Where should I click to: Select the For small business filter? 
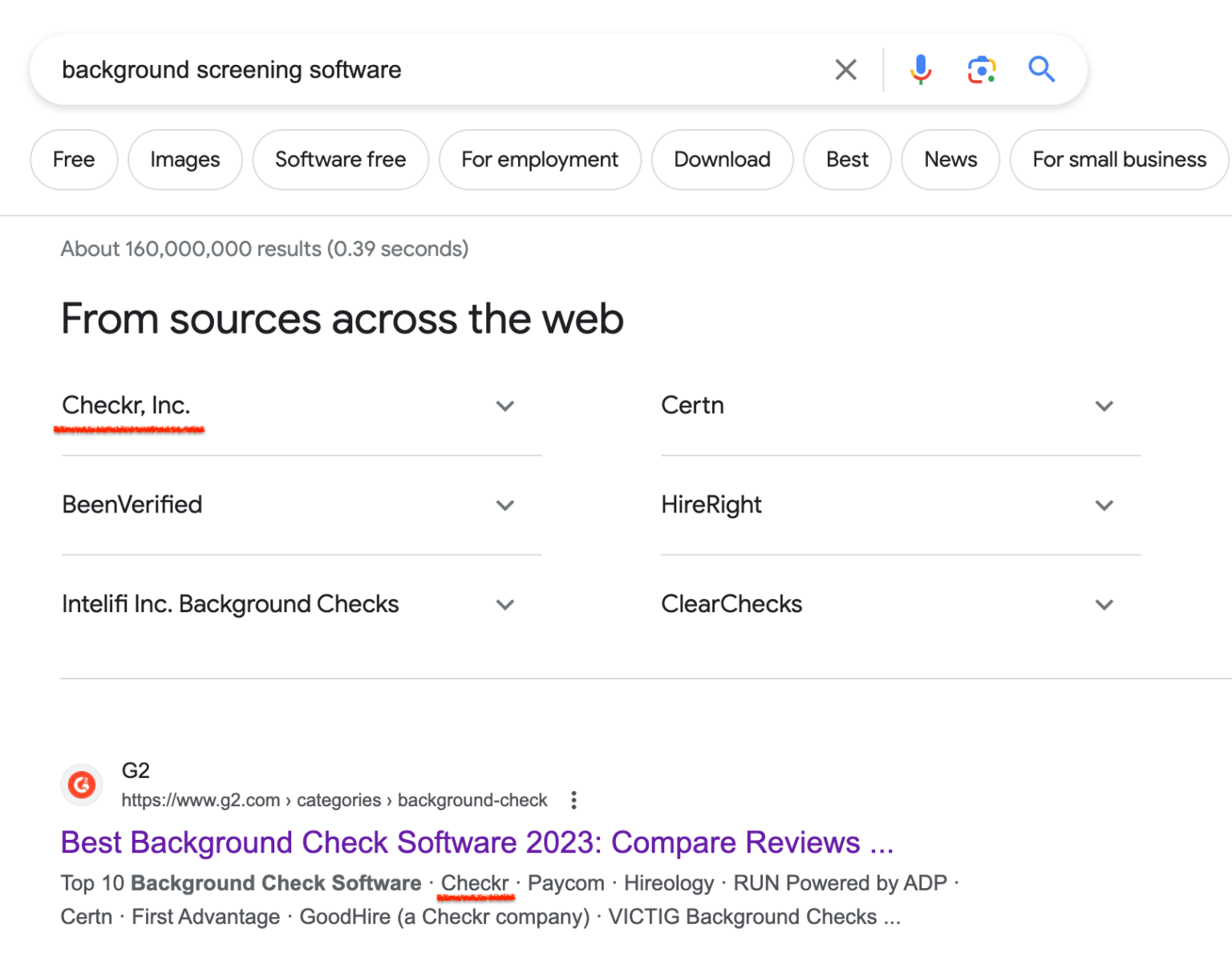pos(1119,160)
